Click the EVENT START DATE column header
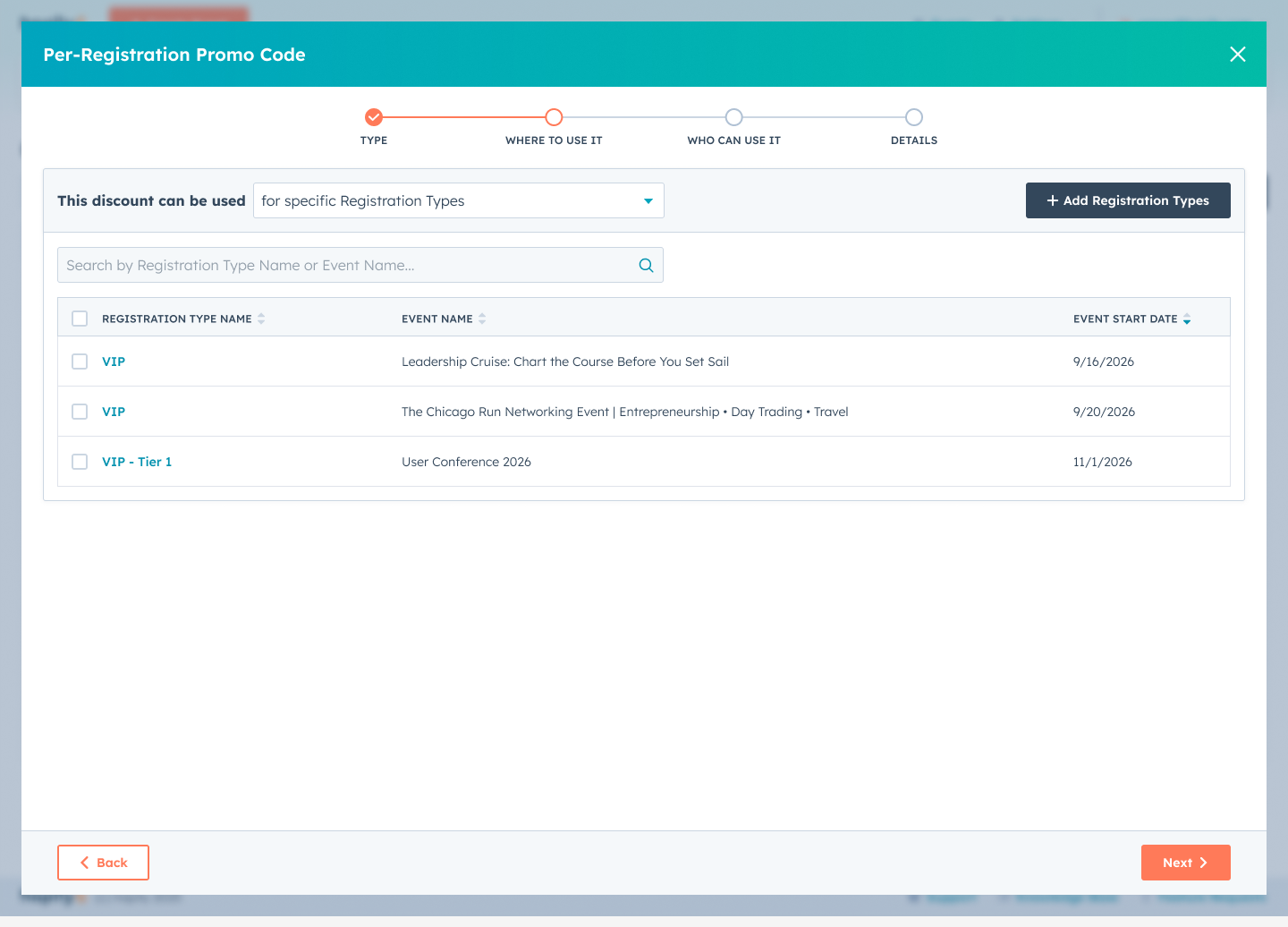1288x927 pixels. pos(1125,319)
